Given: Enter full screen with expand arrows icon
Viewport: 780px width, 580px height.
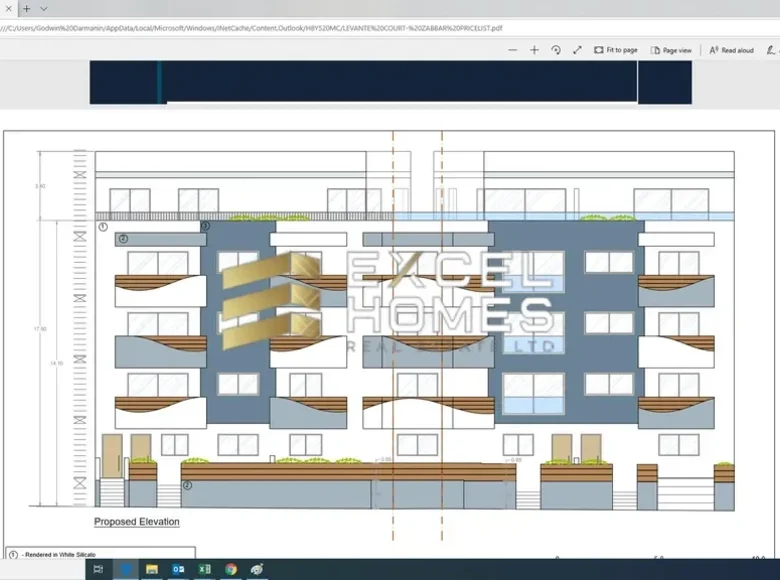Looking at the screenshot, I should tap(577, 50).
